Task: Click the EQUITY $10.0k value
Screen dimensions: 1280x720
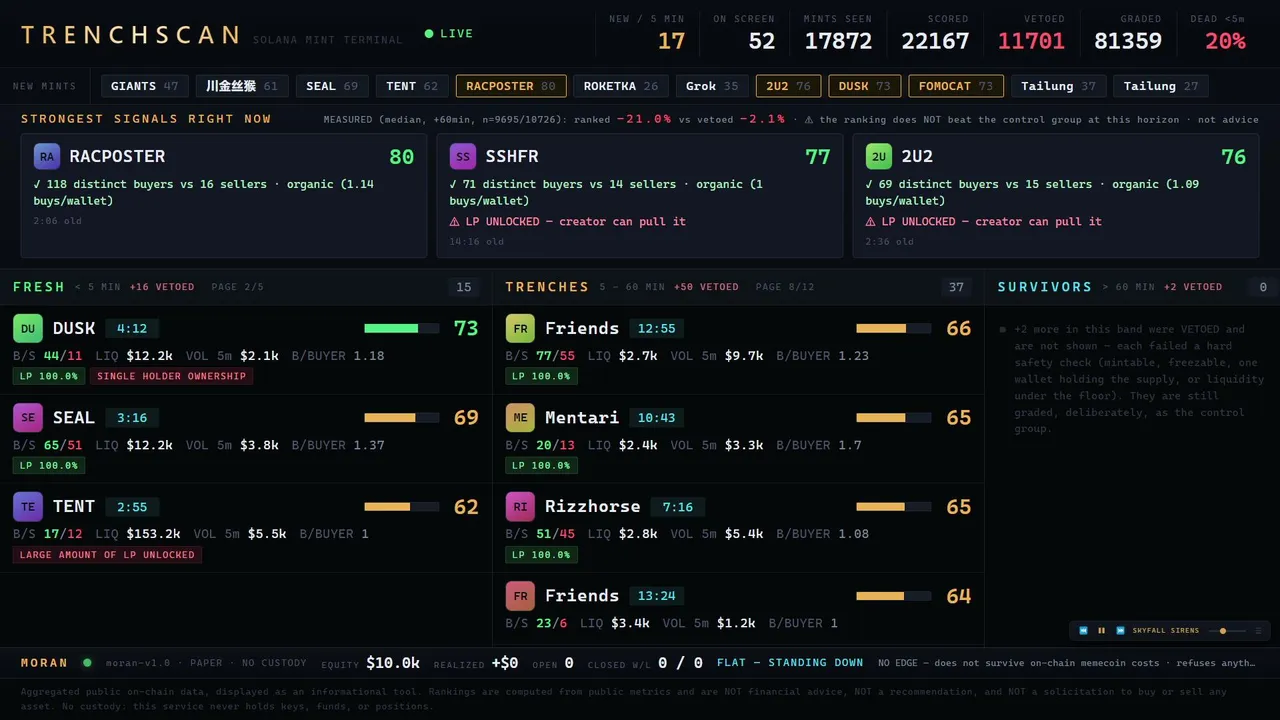Action: 393,663
